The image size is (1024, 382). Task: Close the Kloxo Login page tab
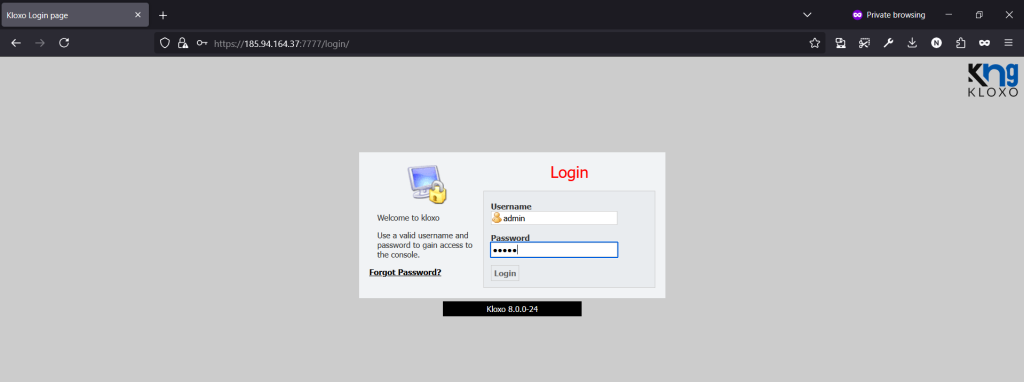[138, 15]
